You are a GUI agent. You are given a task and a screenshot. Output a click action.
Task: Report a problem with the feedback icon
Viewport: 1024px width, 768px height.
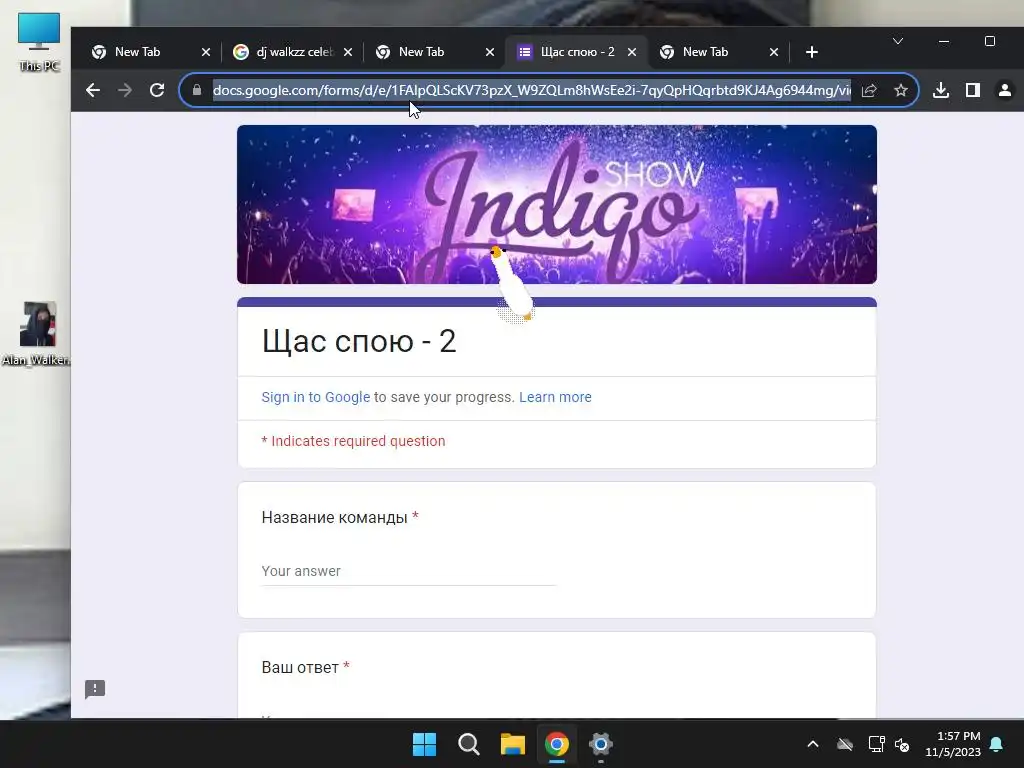[x=95, y=689]
